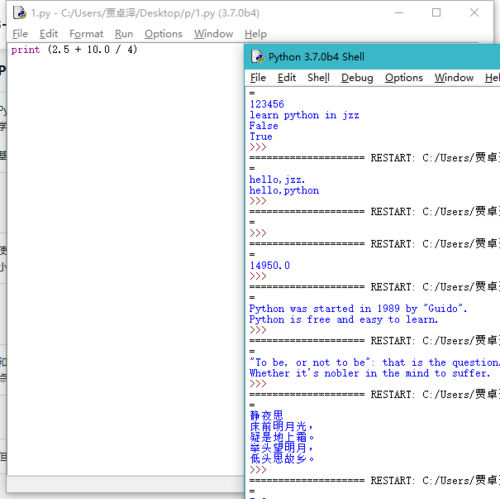Click 'Whether it's nobler in the mind' line

[370, 373]
